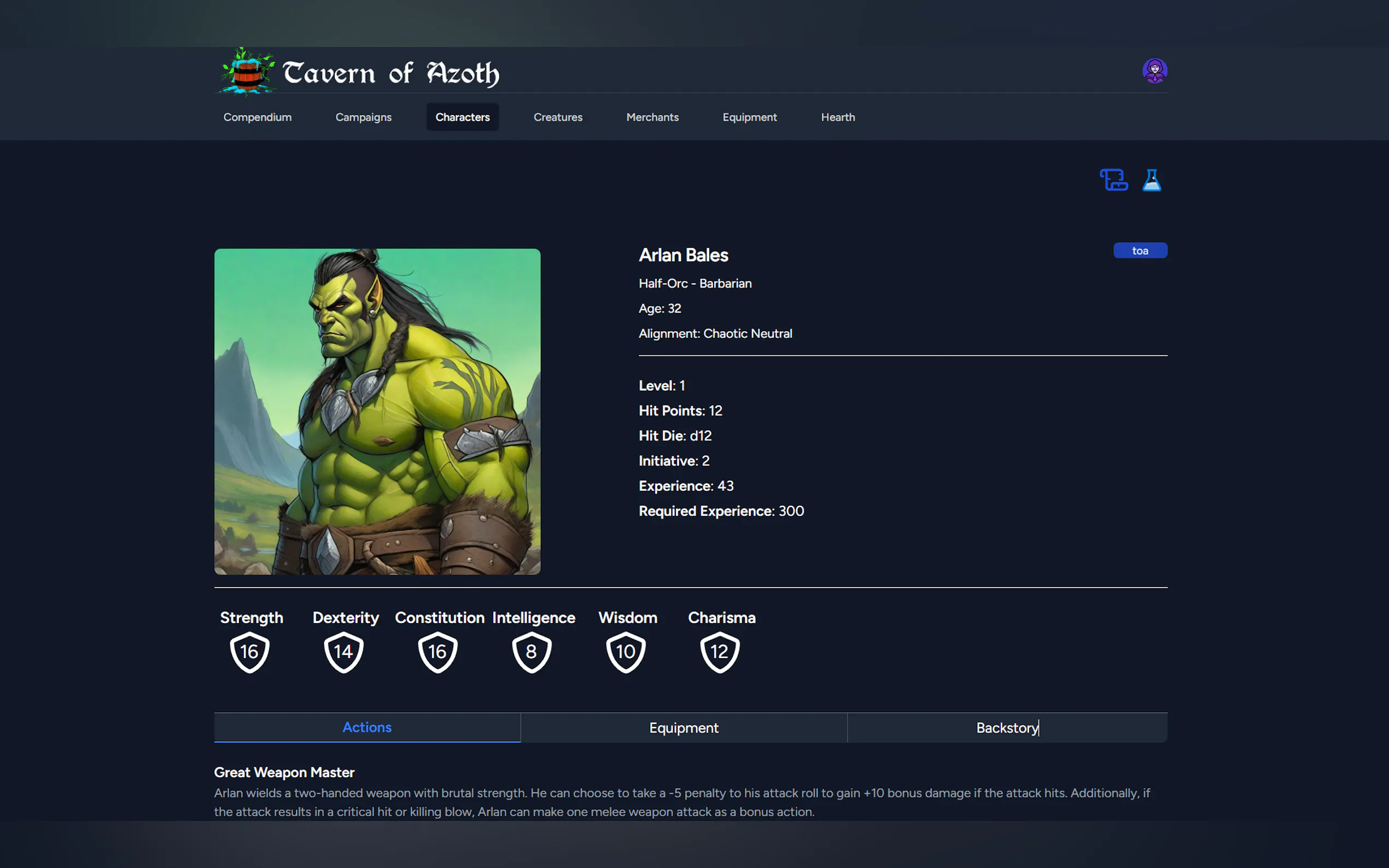Go to the Hearth section
This screenshot has height=868, width=1389.
coord(838,116)
